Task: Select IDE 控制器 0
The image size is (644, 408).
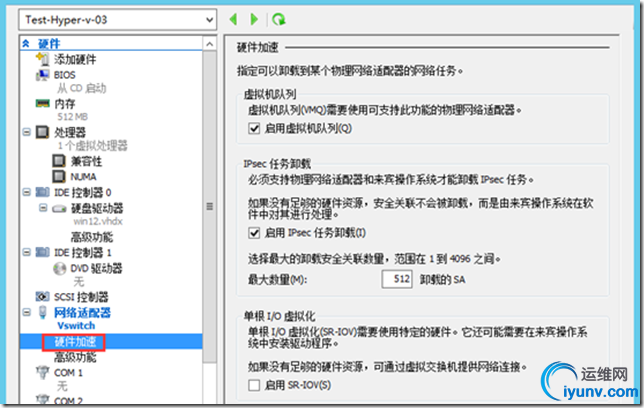Action: pos(83,192)
